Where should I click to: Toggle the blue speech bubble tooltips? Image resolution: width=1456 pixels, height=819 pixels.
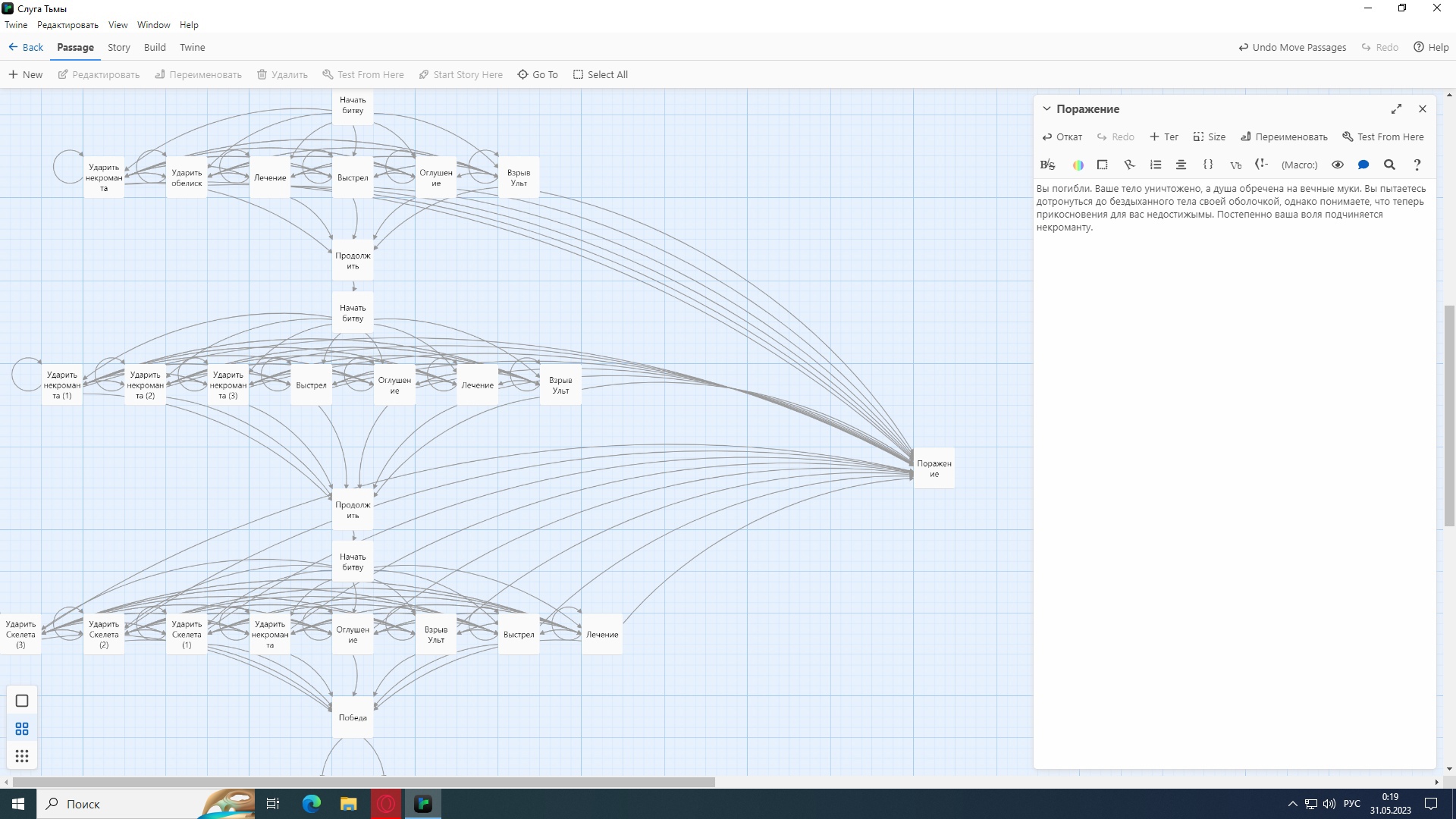click(1363, 165)
